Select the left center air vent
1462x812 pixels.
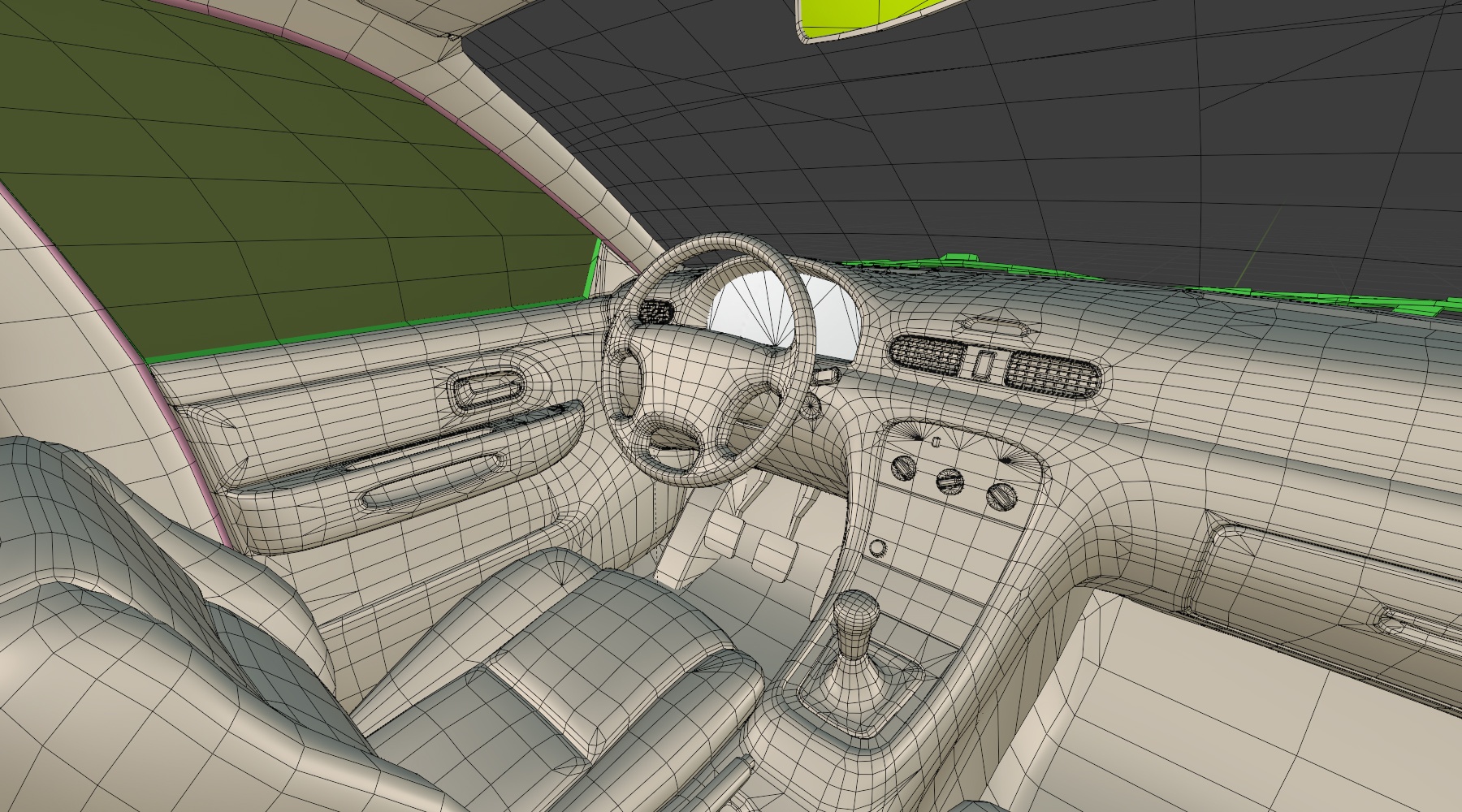(x=928, y=354)
